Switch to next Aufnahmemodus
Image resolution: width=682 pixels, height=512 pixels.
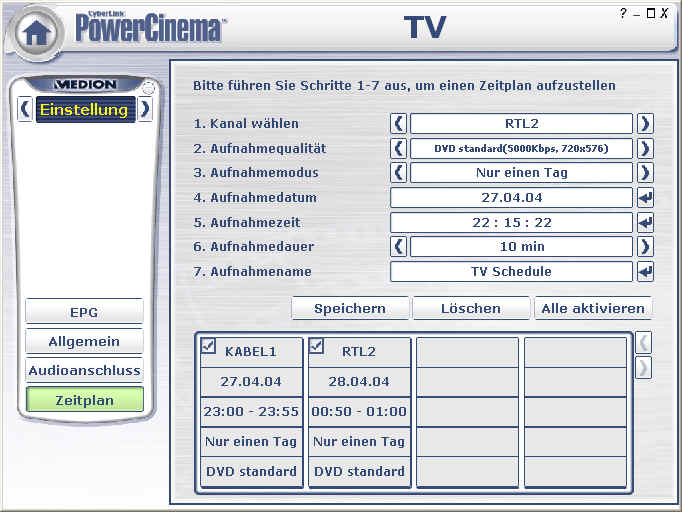click(645, 173)
